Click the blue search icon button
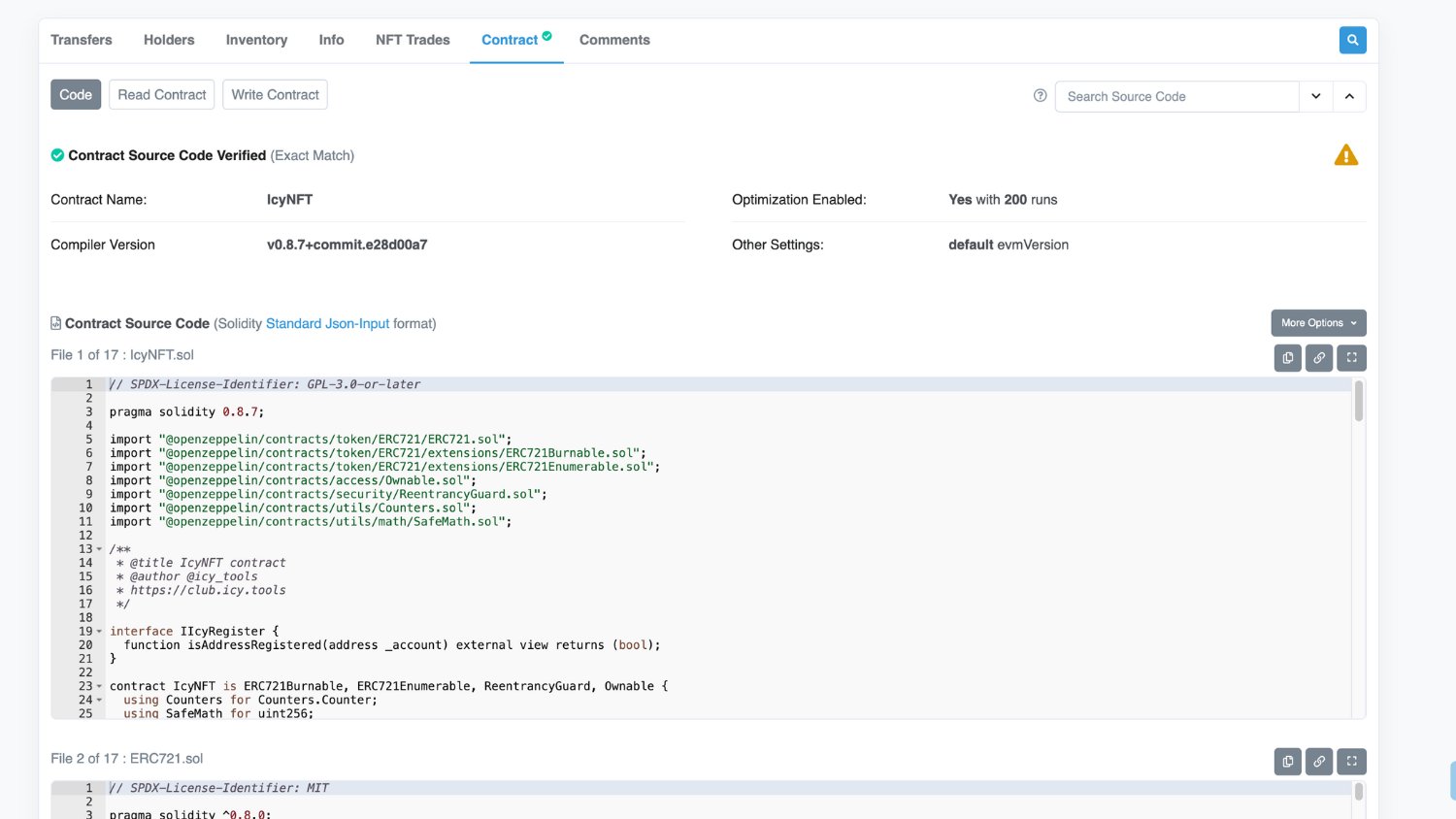Screen dimensions: 1456x819 [1352, 40]
